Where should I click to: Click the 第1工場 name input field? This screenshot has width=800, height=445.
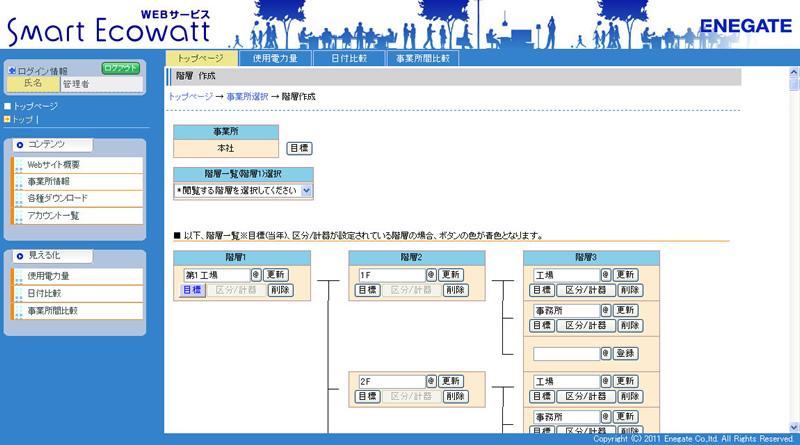pyautogui.click(x=217, y=275)
